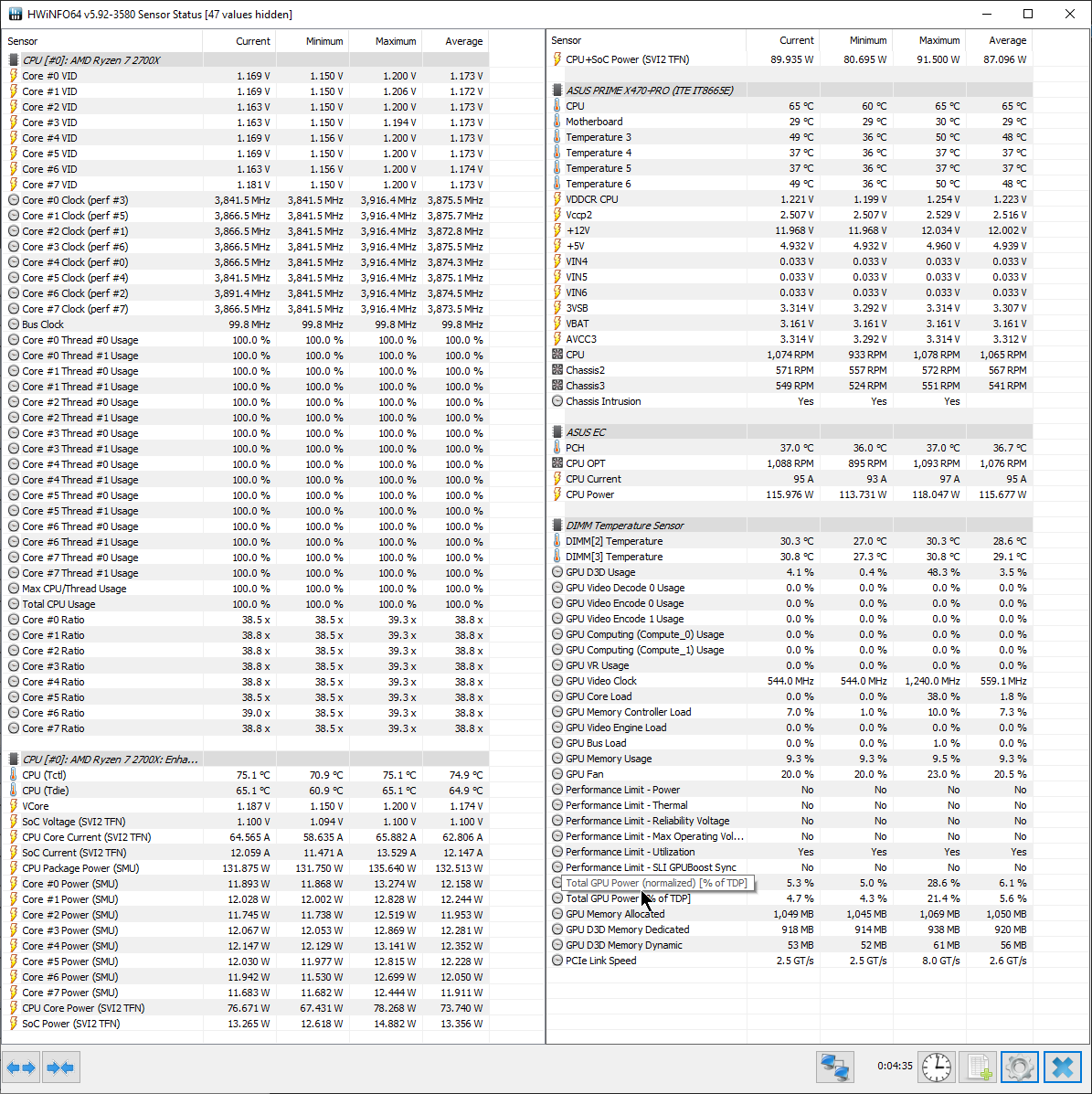Click the 0:04:35 elapsed time readout
Screen dimensions: 1092x1094
[x=895, y=1066]
